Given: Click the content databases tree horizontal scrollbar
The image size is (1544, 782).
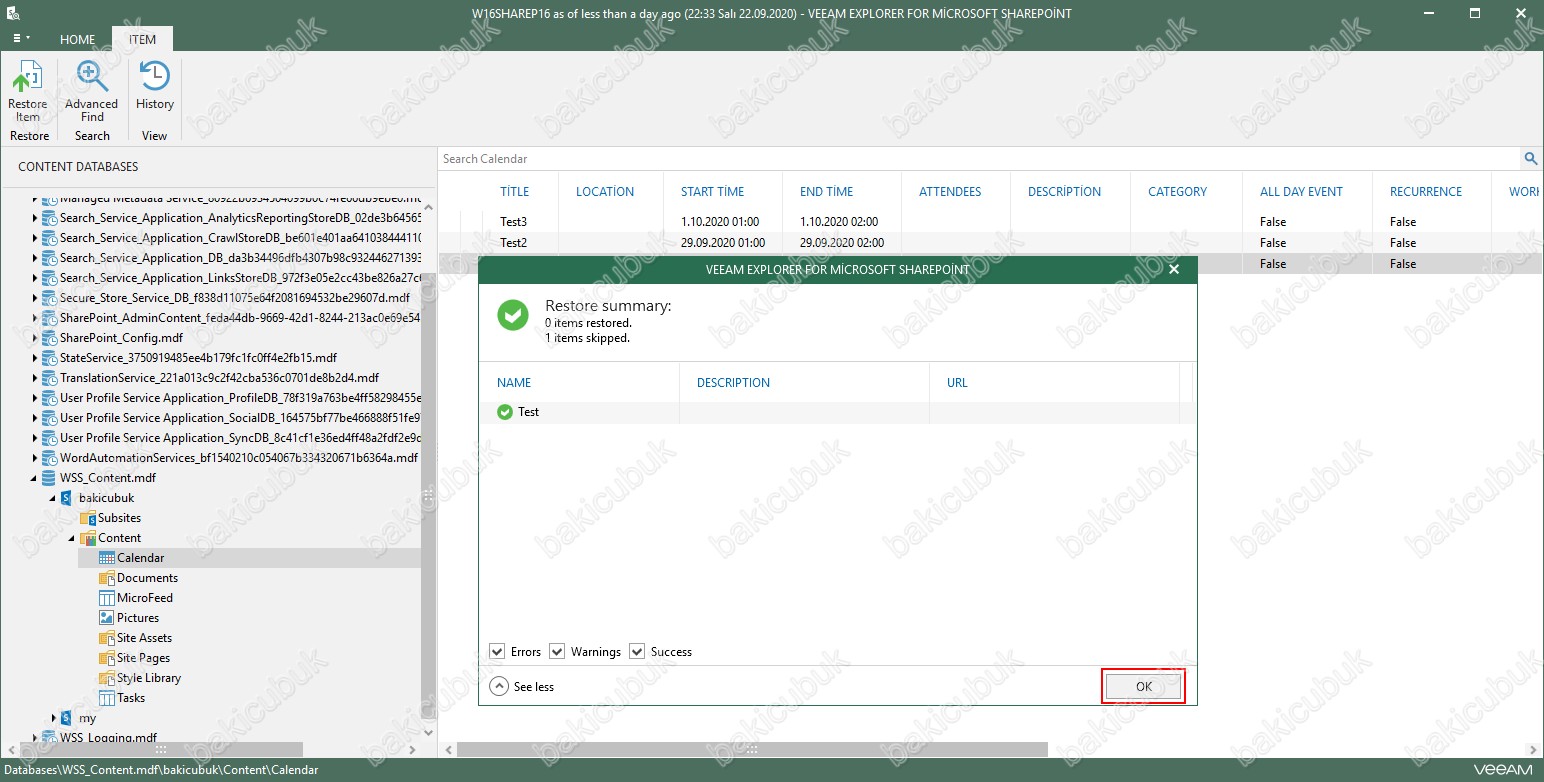Looking at the screenshot, I should click(159, 749).
